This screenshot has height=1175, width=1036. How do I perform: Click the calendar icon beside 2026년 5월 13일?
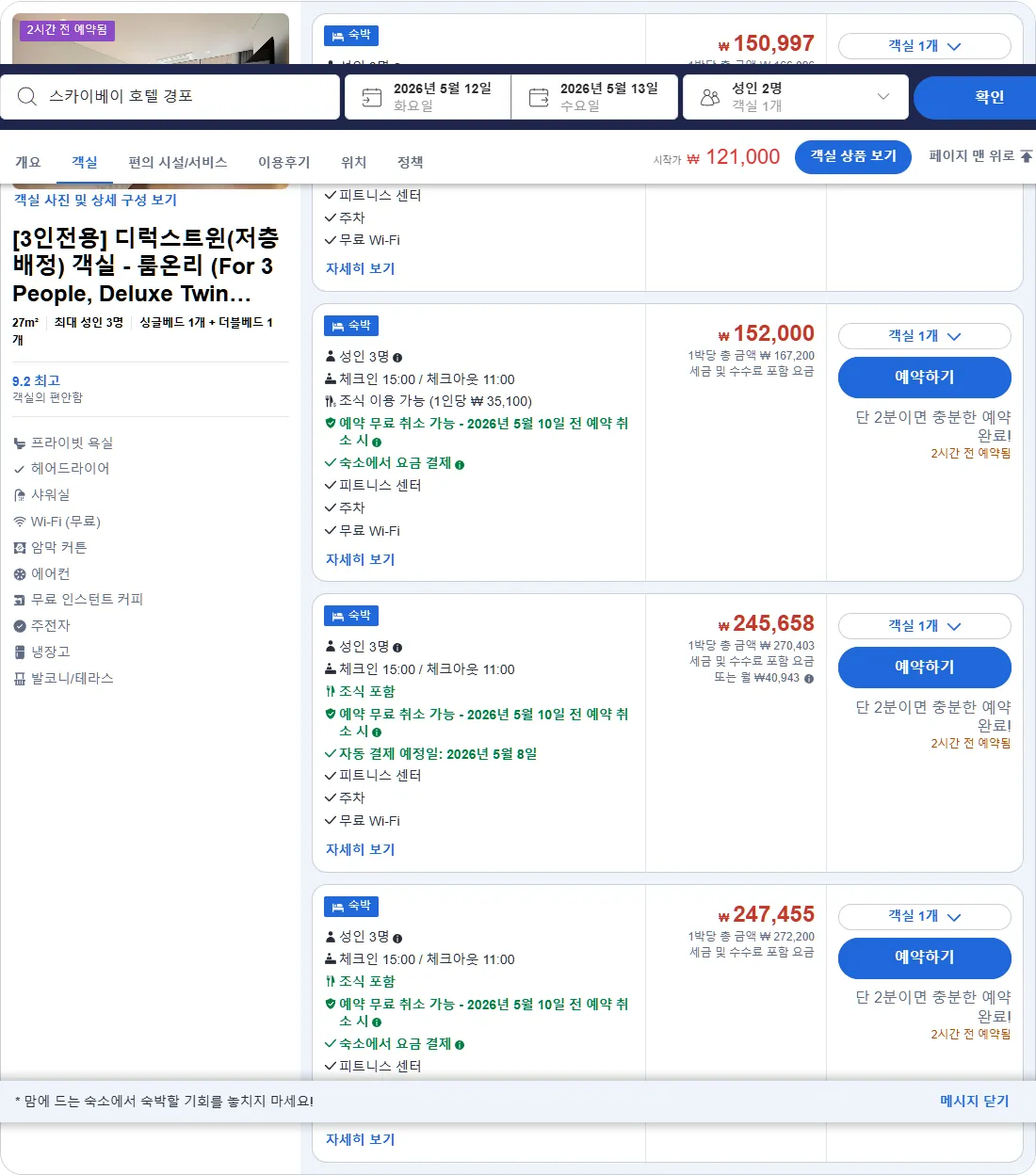(539, 97)
